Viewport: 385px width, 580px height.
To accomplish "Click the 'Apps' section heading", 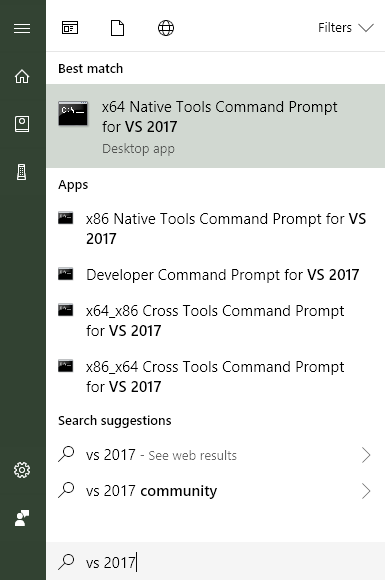I will coord(73,185).
